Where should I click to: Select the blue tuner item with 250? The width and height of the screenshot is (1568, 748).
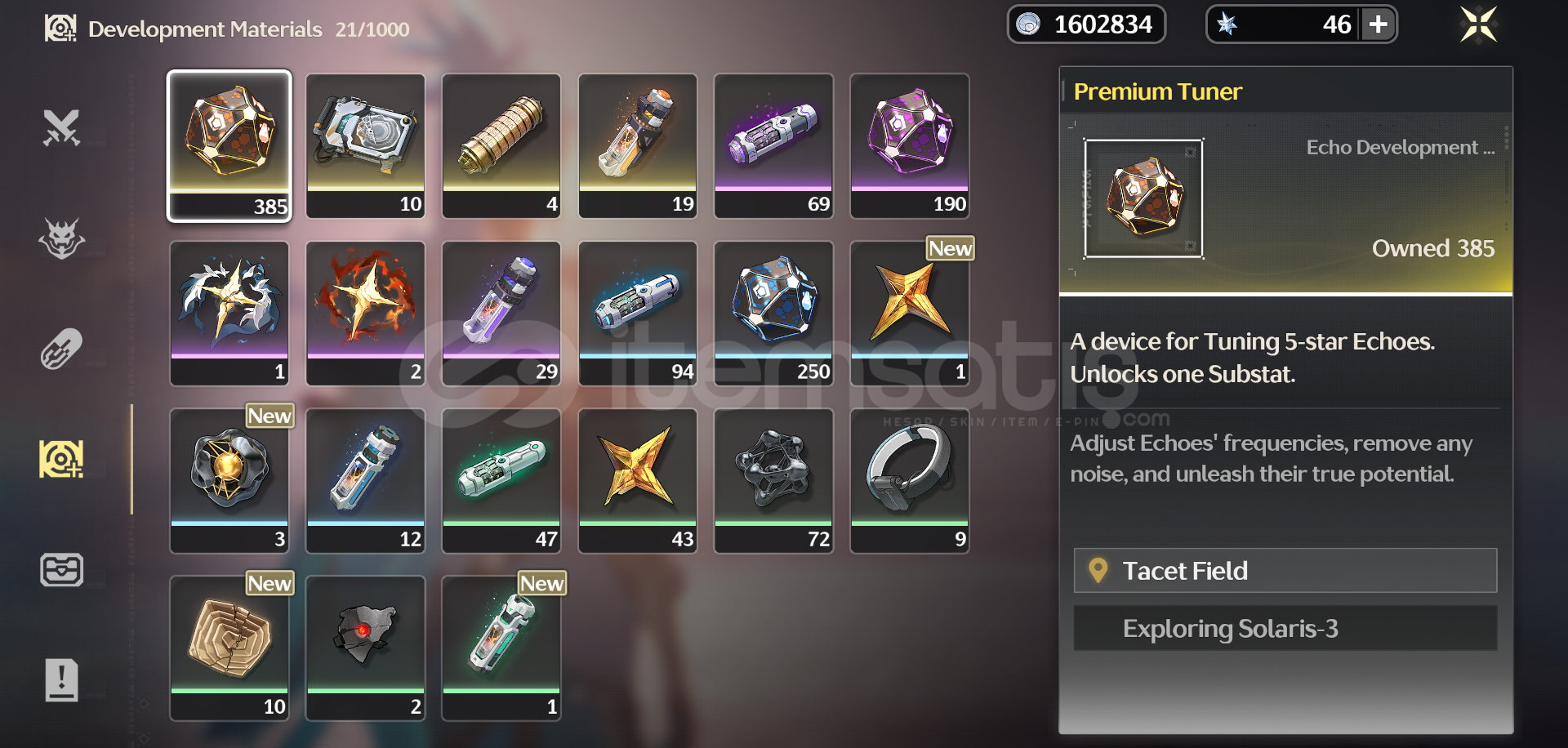[x=773, y=314]
